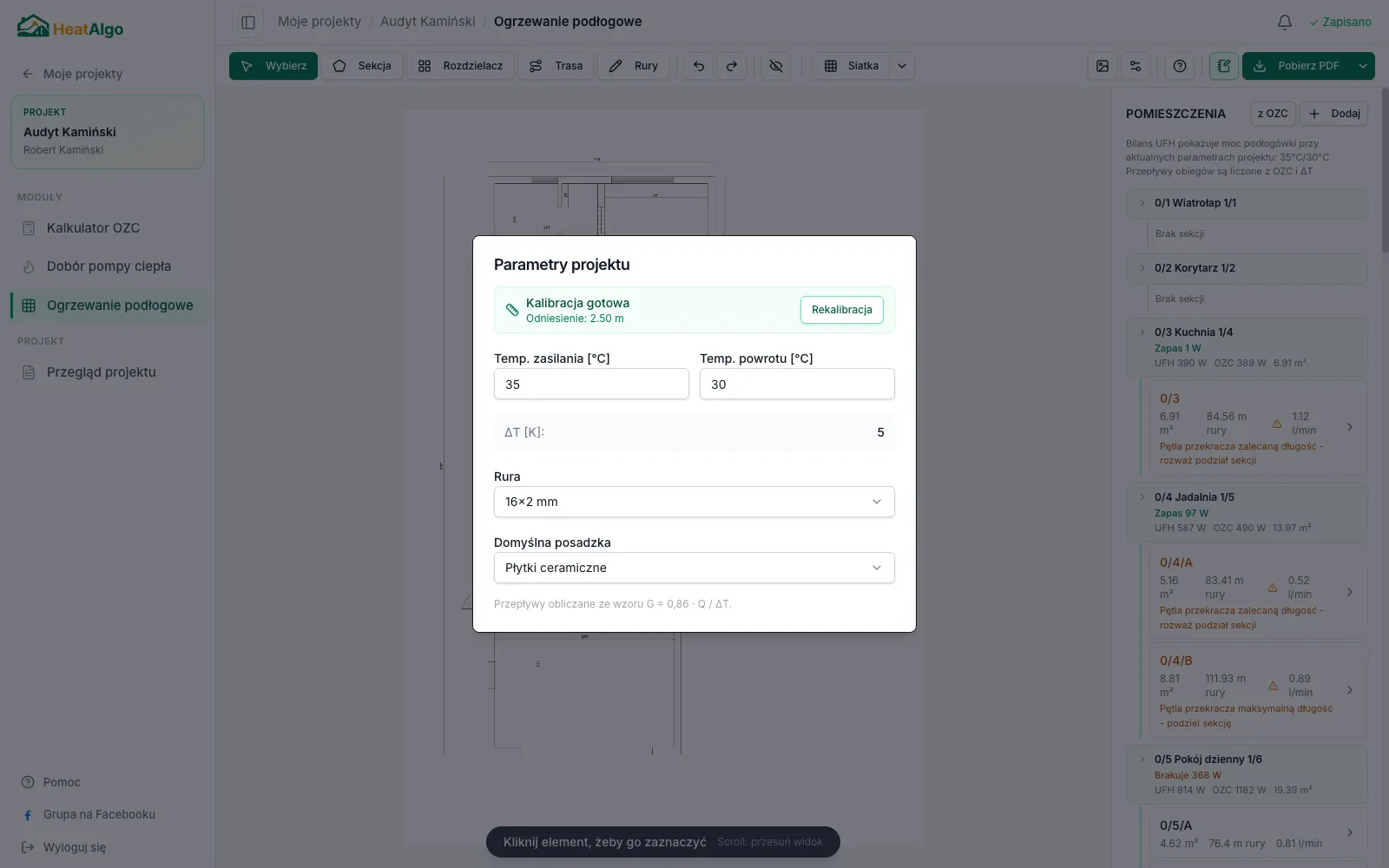Click the Dodaj room button
Image resolution: width=1389 pixels, height=868 pixels.
point(1334,114)
